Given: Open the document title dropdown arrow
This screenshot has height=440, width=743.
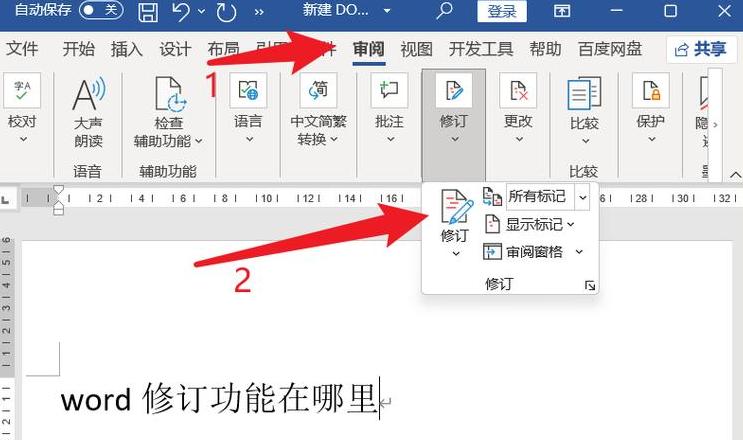Looking at the screenshot, I should (387, 11).
